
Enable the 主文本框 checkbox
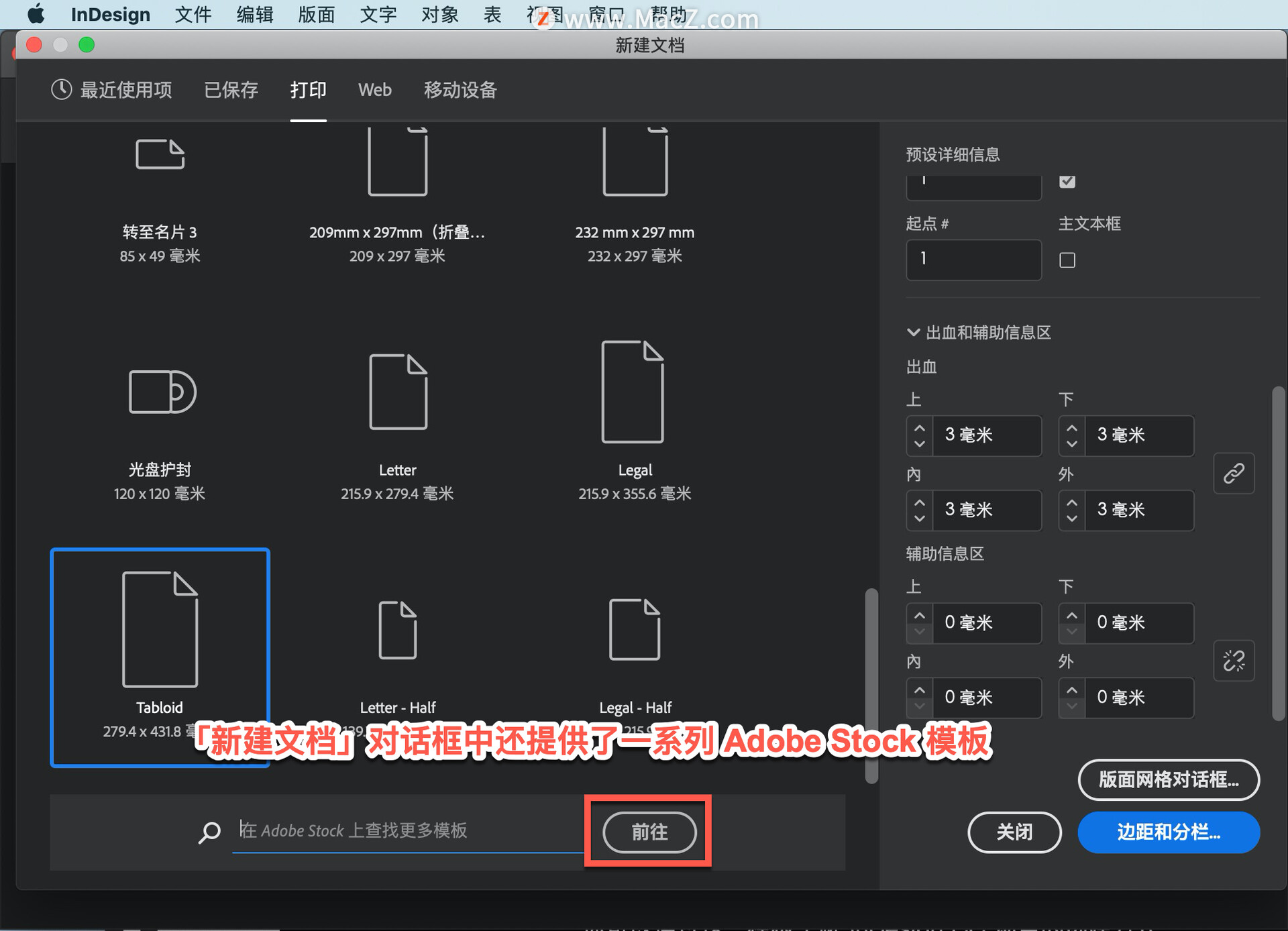click(x=1067, y=260)
